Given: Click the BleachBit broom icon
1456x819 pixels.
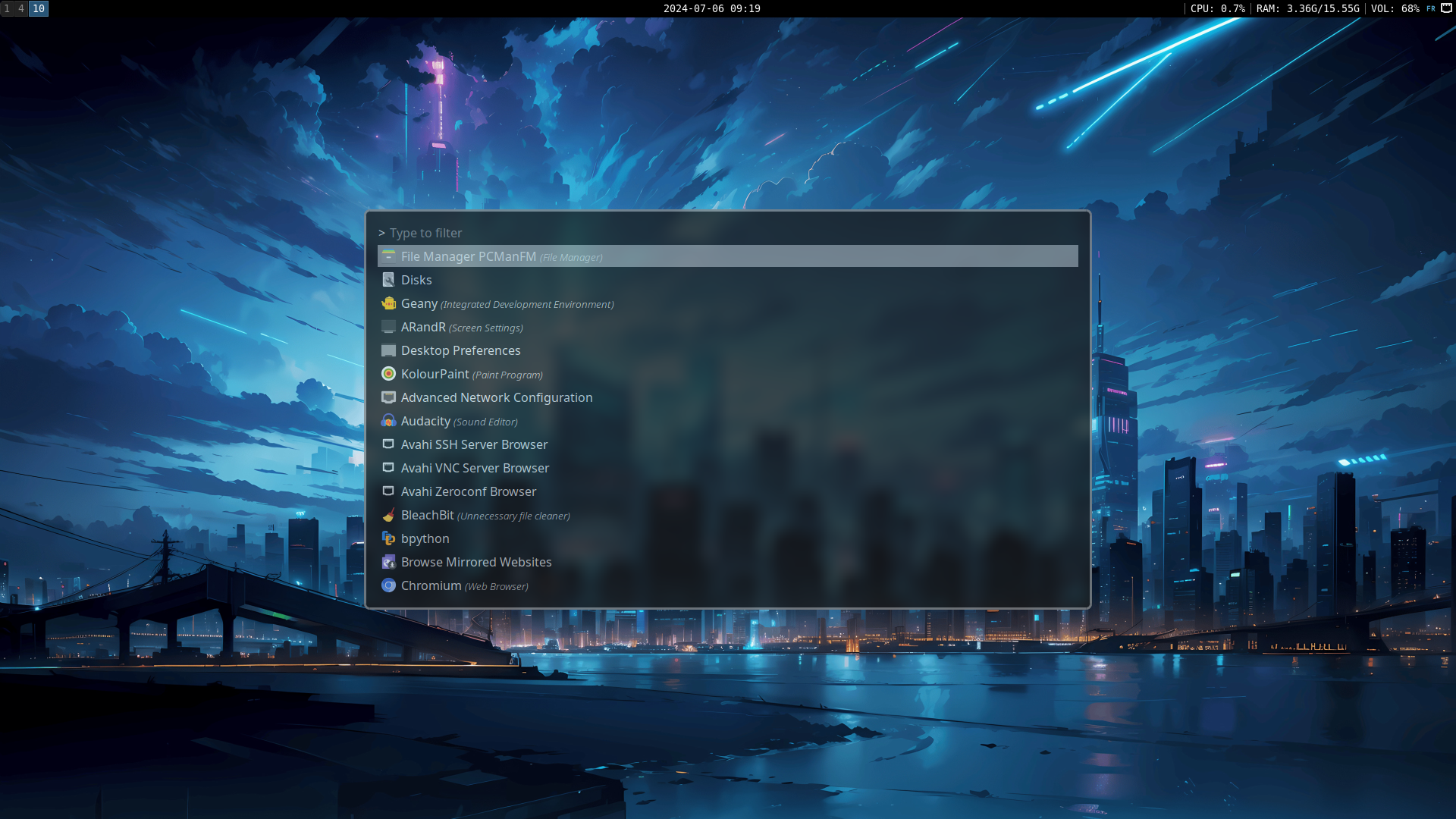Looking at the screenshot, I should pos(388,515).
